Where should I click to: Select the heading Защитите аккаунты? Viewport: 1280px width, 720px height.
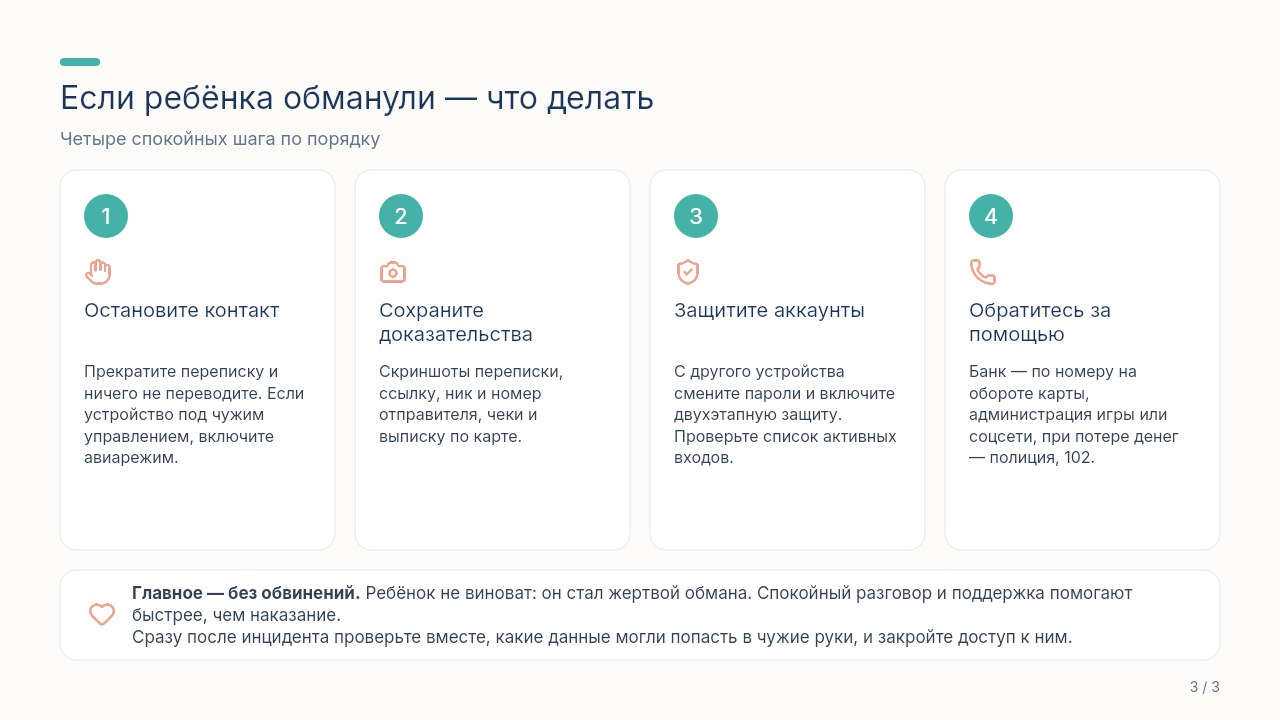point(769,310)
